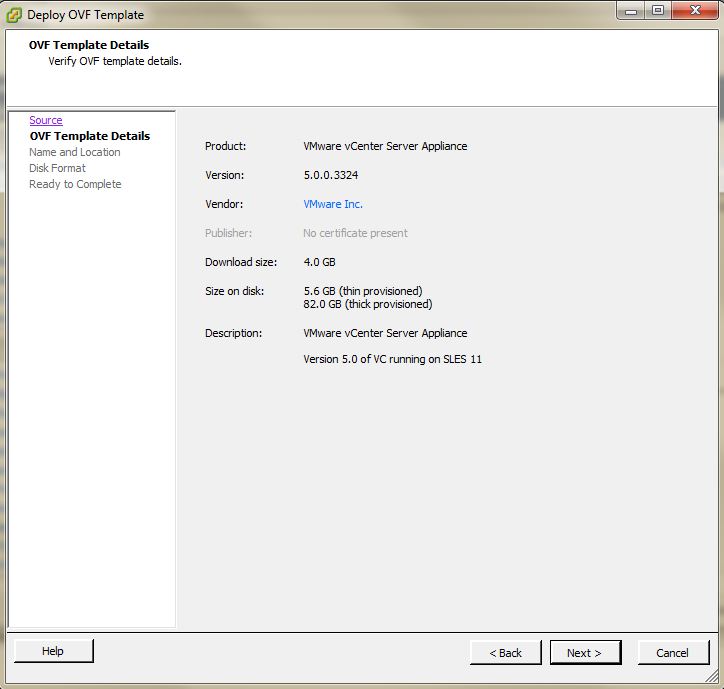Cancel the OVF deployment wizard
Screen dimensions: 724x689
click(673, 653)
